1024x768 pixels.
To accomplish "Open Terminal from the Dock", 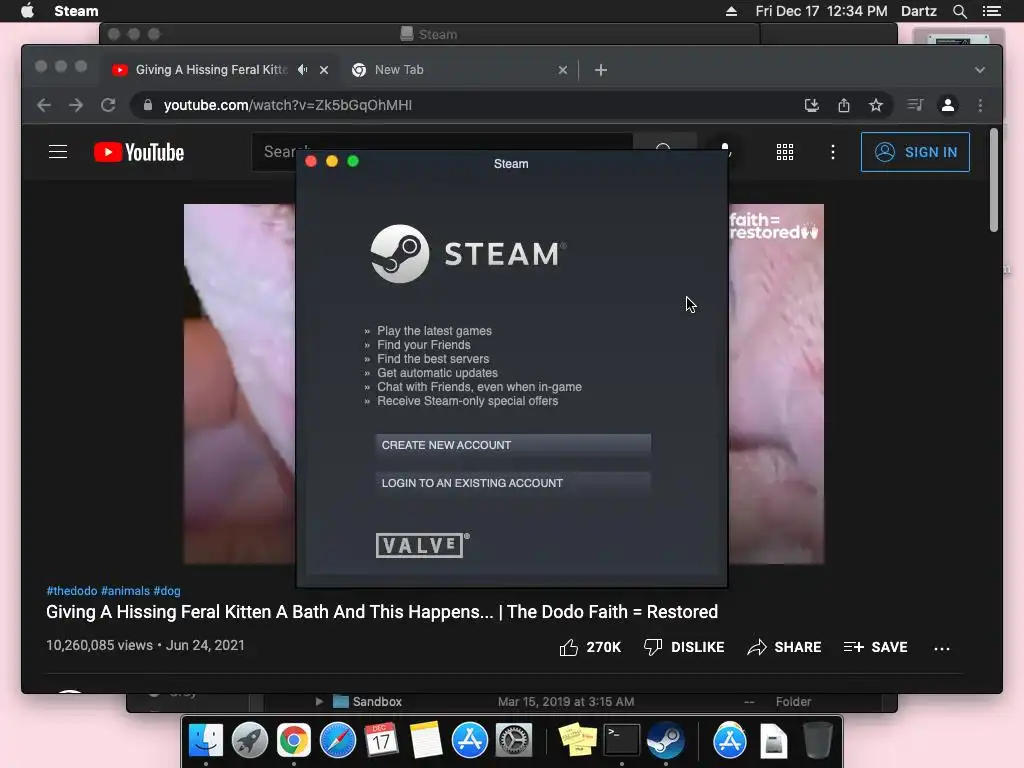I will (622, 741).
